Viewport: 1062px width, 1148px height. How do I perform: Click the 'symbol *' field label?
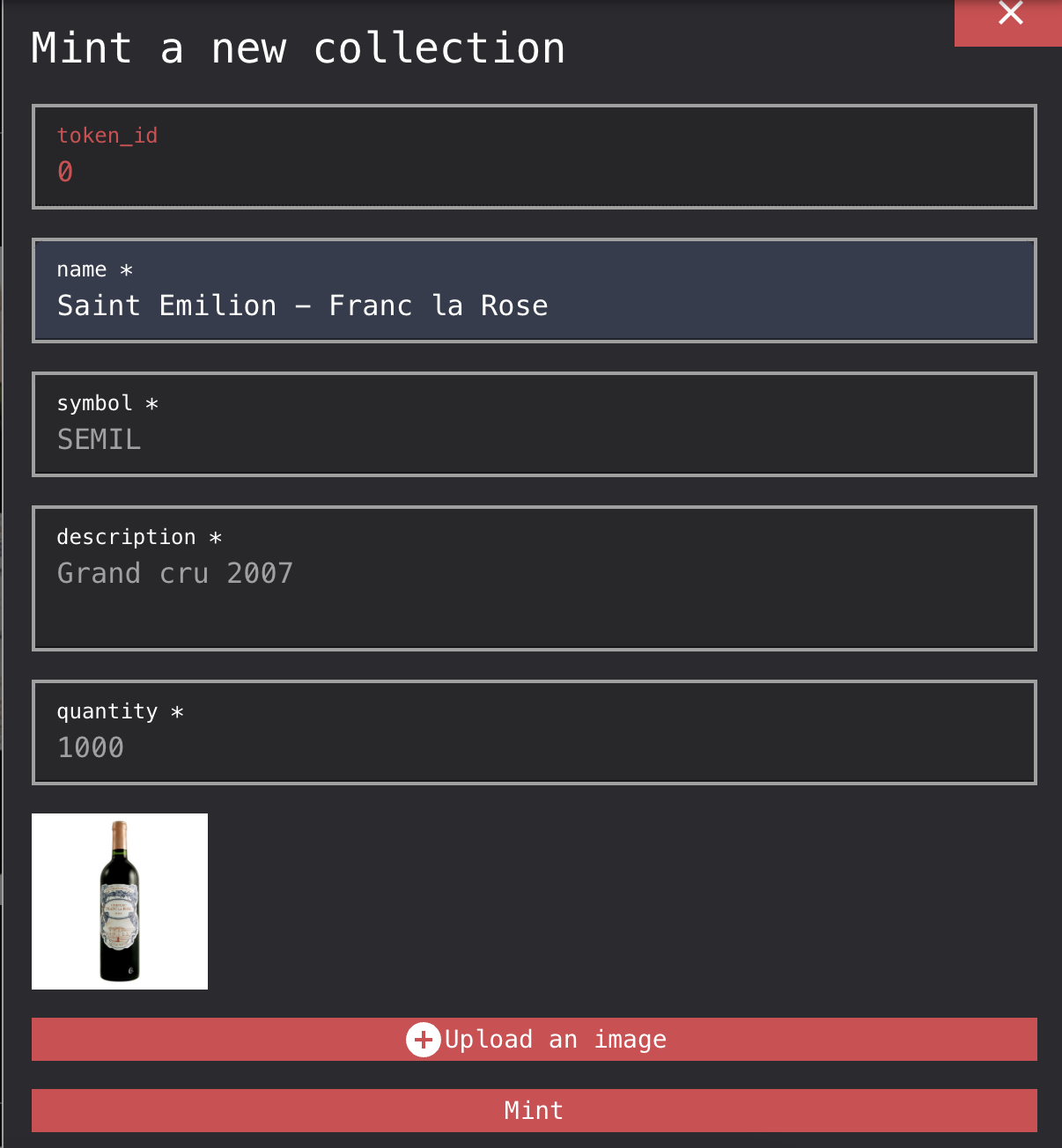[107, 403]
